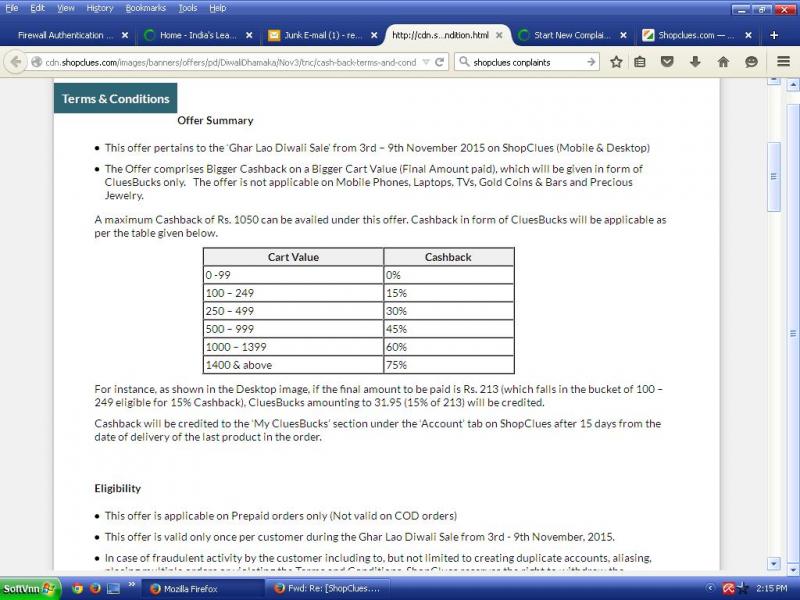Click the Eligibility heading
Image resolution: width=800 pixels, height=600 pixels.
click(117, 488)
